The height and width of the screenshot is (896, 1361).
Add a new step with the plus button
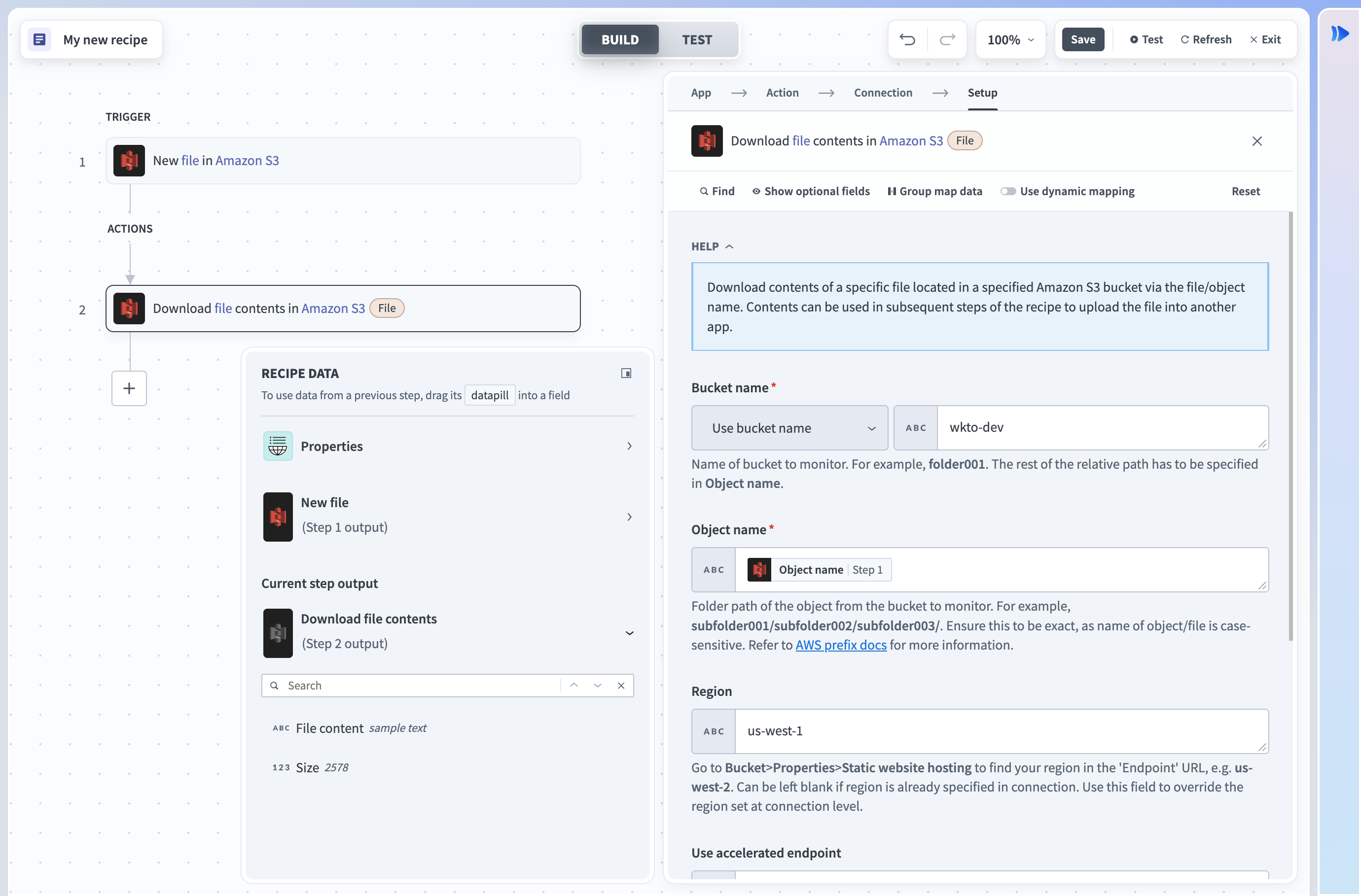[x=129, y=388]
